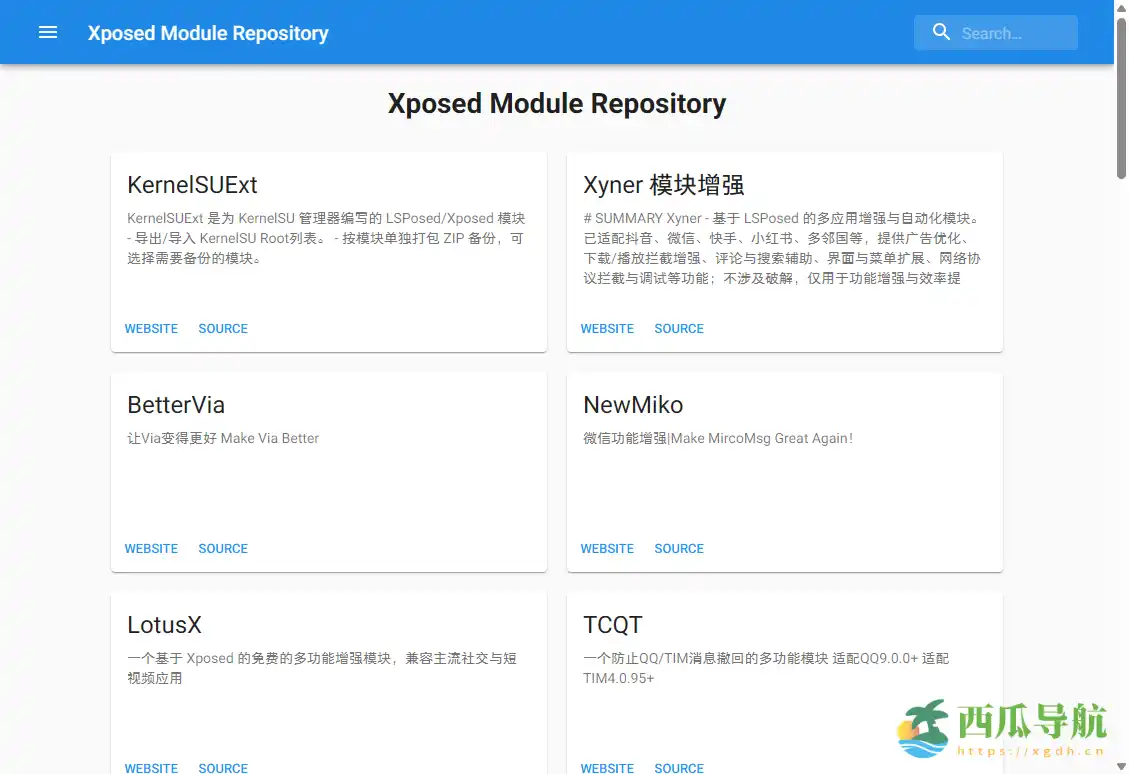Screen dimensions: 1129x774
Task: Open BetterVia's WEBSITE link
Action: tap(151, 548)
